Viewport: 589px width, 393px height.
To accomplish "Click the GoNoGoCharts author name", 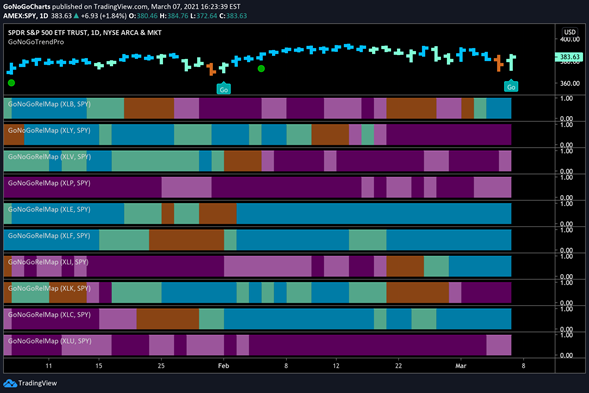I will [x=27, y=6].
